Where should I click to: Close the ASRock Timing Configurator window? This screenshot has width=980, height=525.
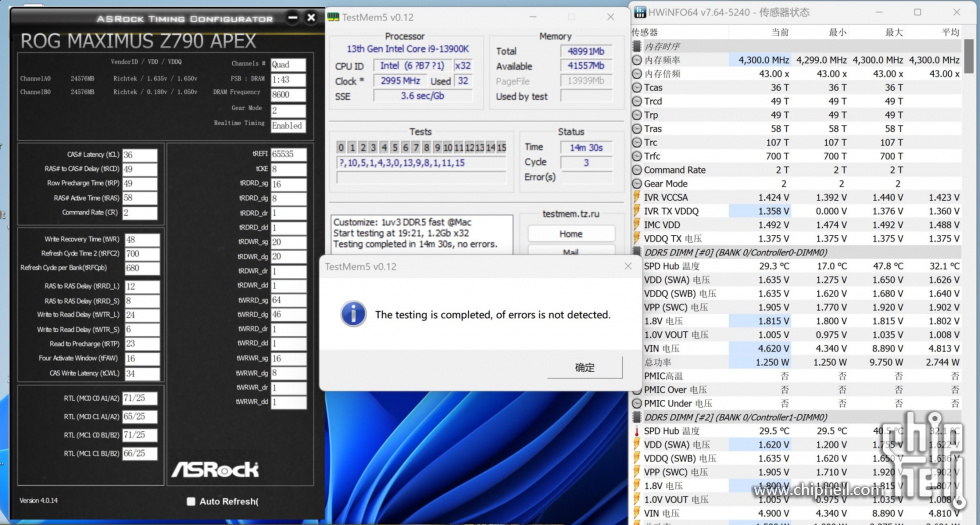311,18
